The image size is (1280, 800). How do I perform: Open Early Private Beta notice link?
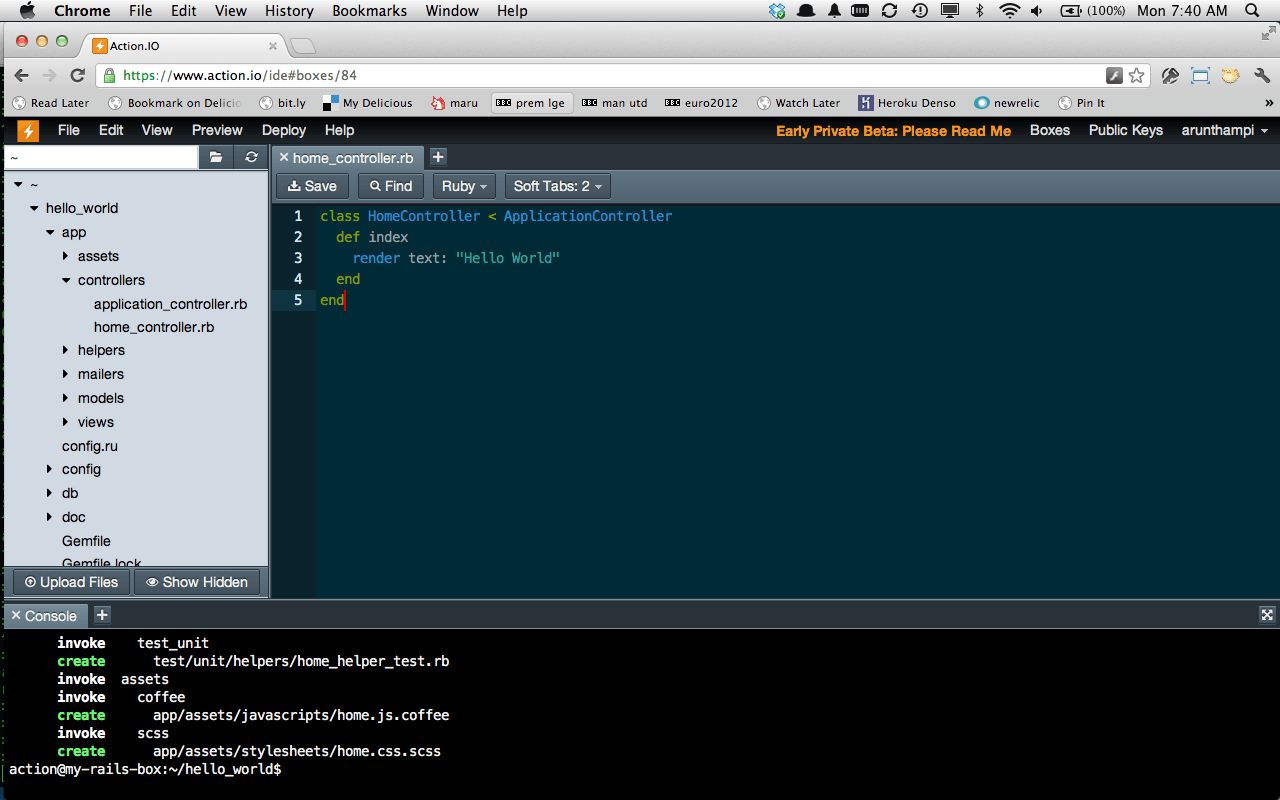pos(893,131)
